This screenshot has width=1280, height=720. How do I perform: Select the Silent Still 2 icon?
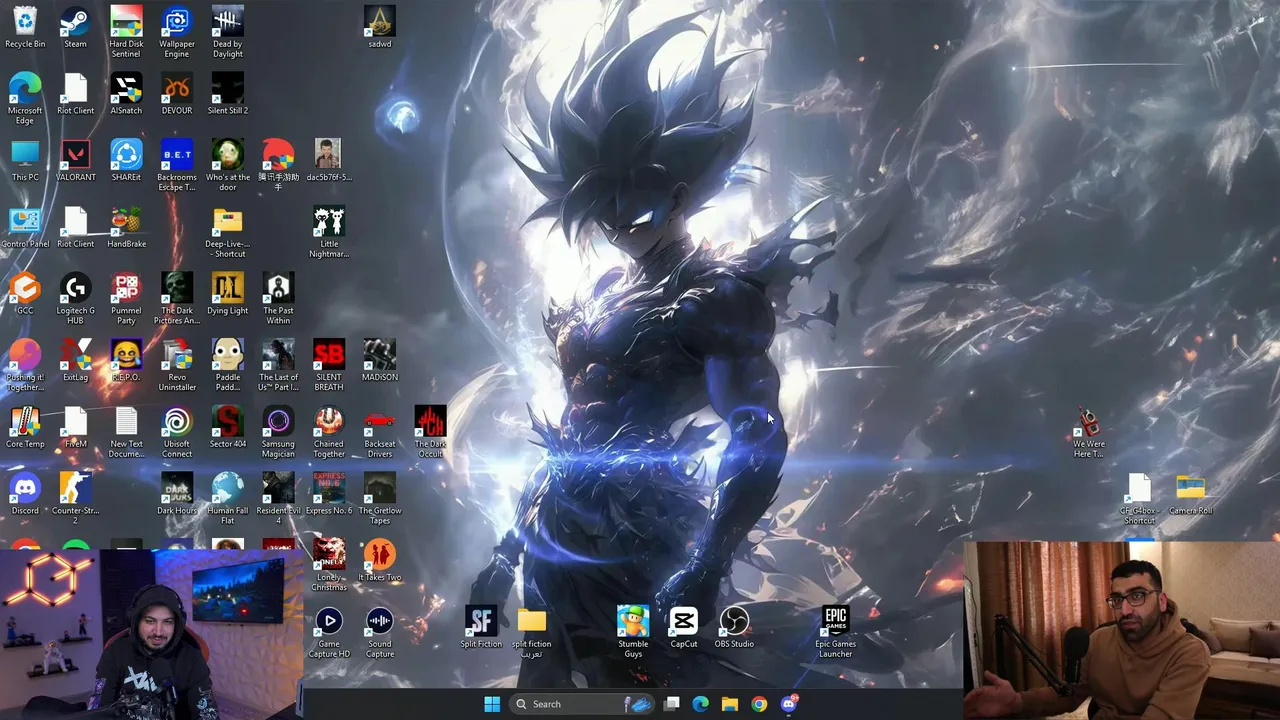[227, 95]
